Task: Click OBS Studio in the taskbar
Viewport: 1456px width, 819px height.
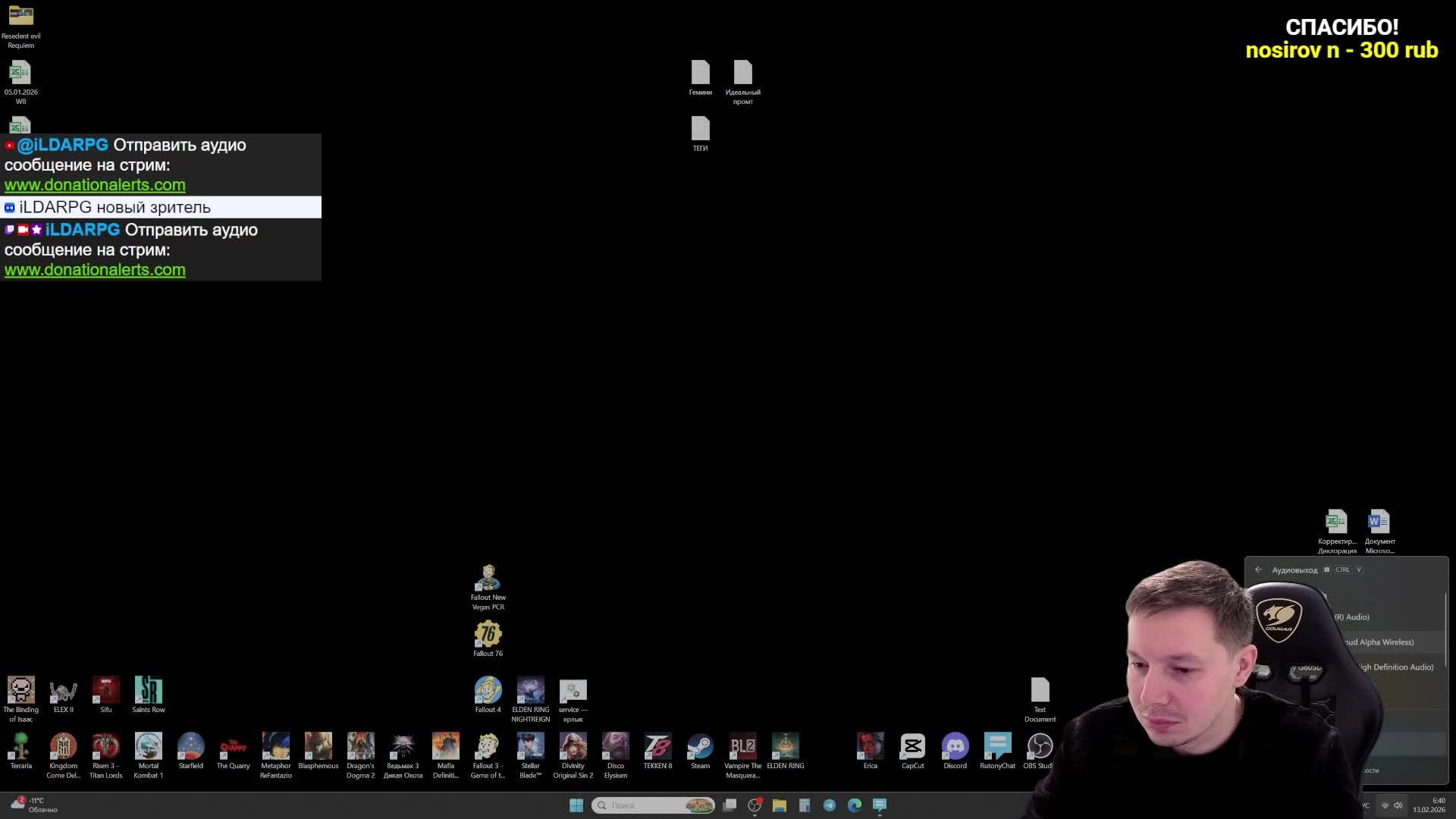Action: (755, 805)
